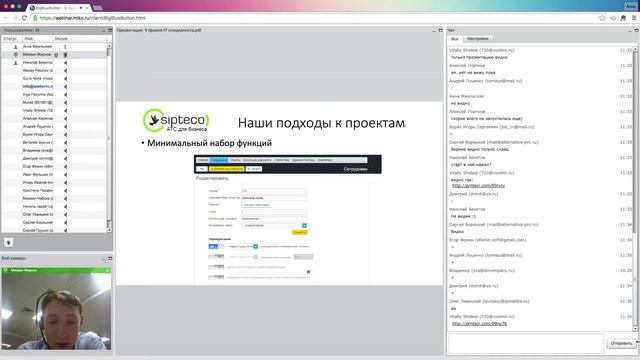Select user Николай Бекетов in list
This screenshot has height=360, width=640.
(x=55, y=62)
